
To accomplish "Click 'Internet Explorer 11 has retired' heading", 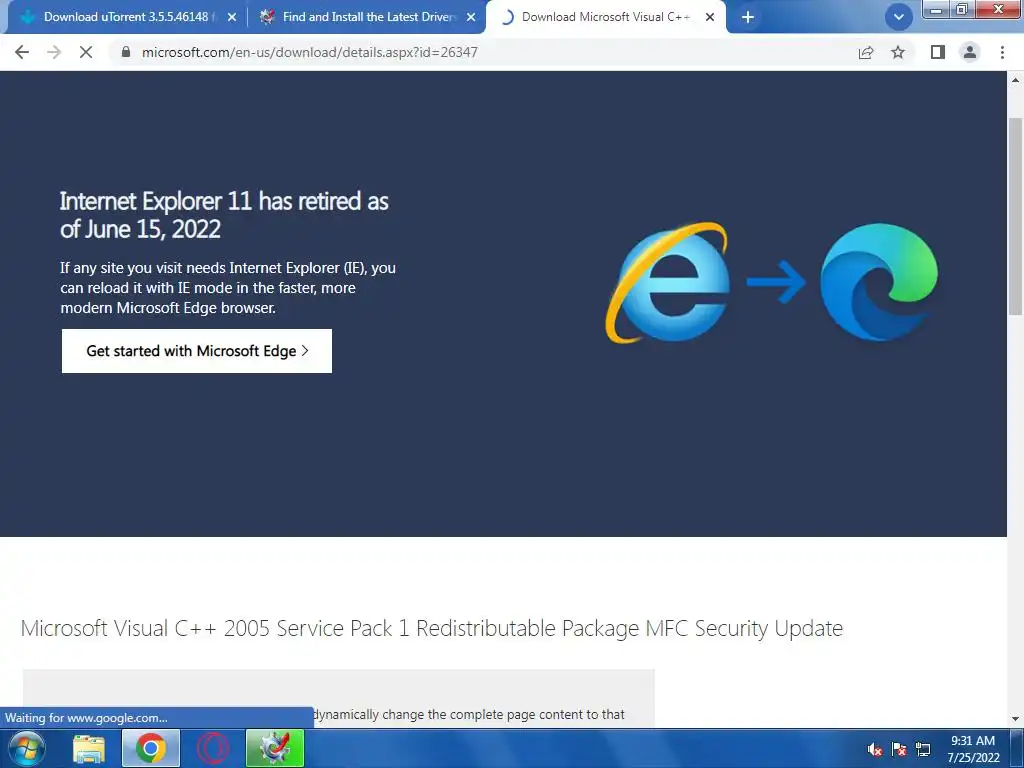I will (x=224, y=215).
